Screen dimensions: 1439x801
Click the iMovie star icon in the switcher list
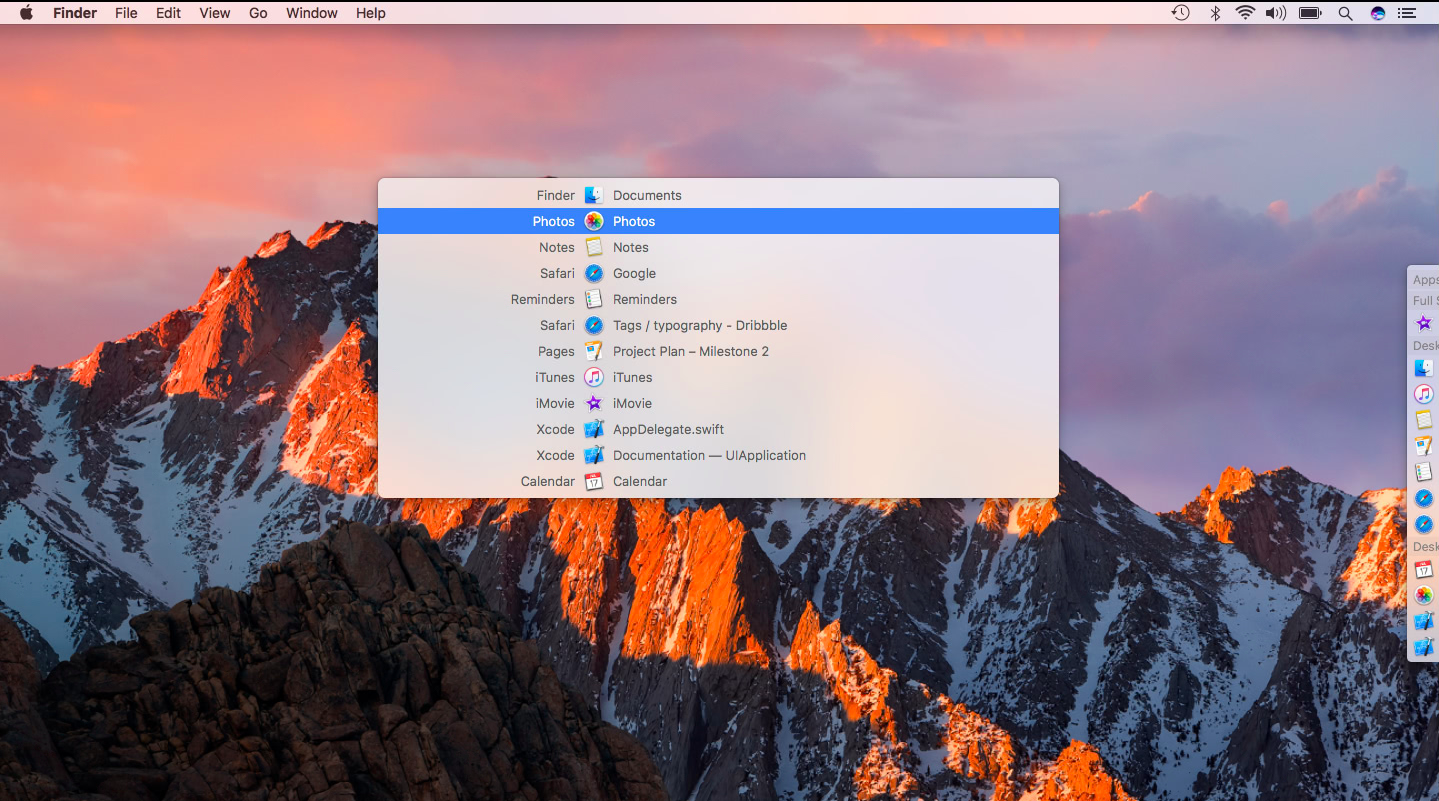tap(594, 403)
